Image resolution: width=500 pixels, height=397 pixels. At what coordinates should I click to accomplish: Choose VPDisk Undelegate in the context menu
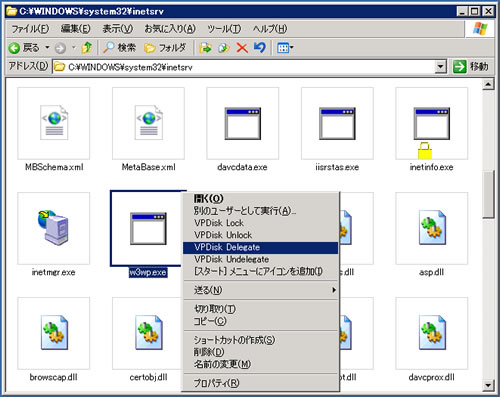(x=260, y=259)
